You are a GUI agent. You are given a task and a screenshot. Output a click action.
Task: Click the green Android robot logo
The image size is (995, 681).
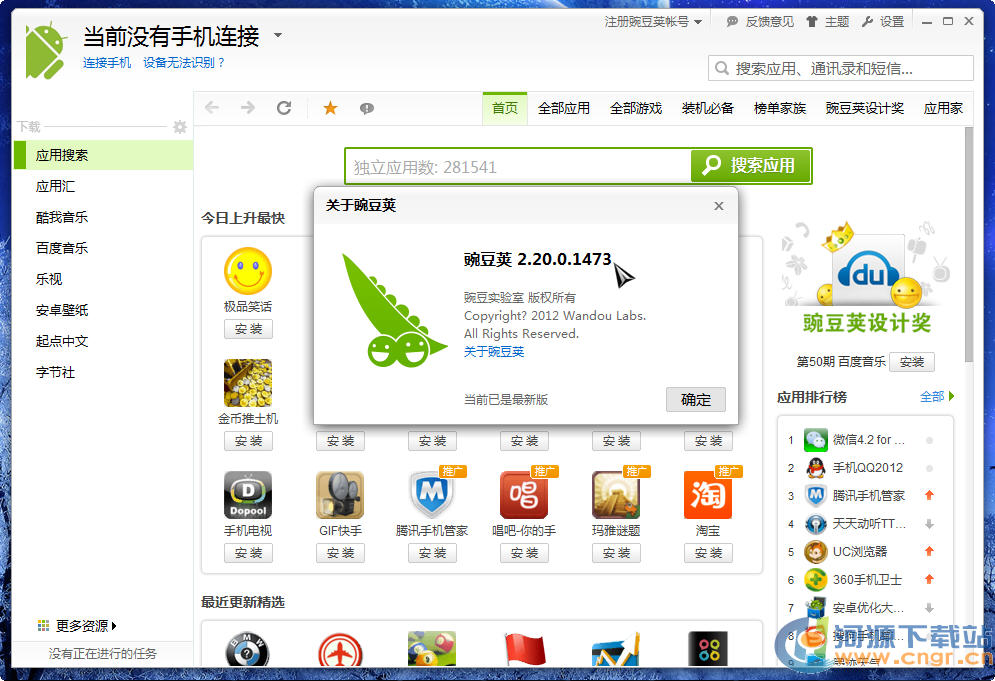(x=46, y=50)
